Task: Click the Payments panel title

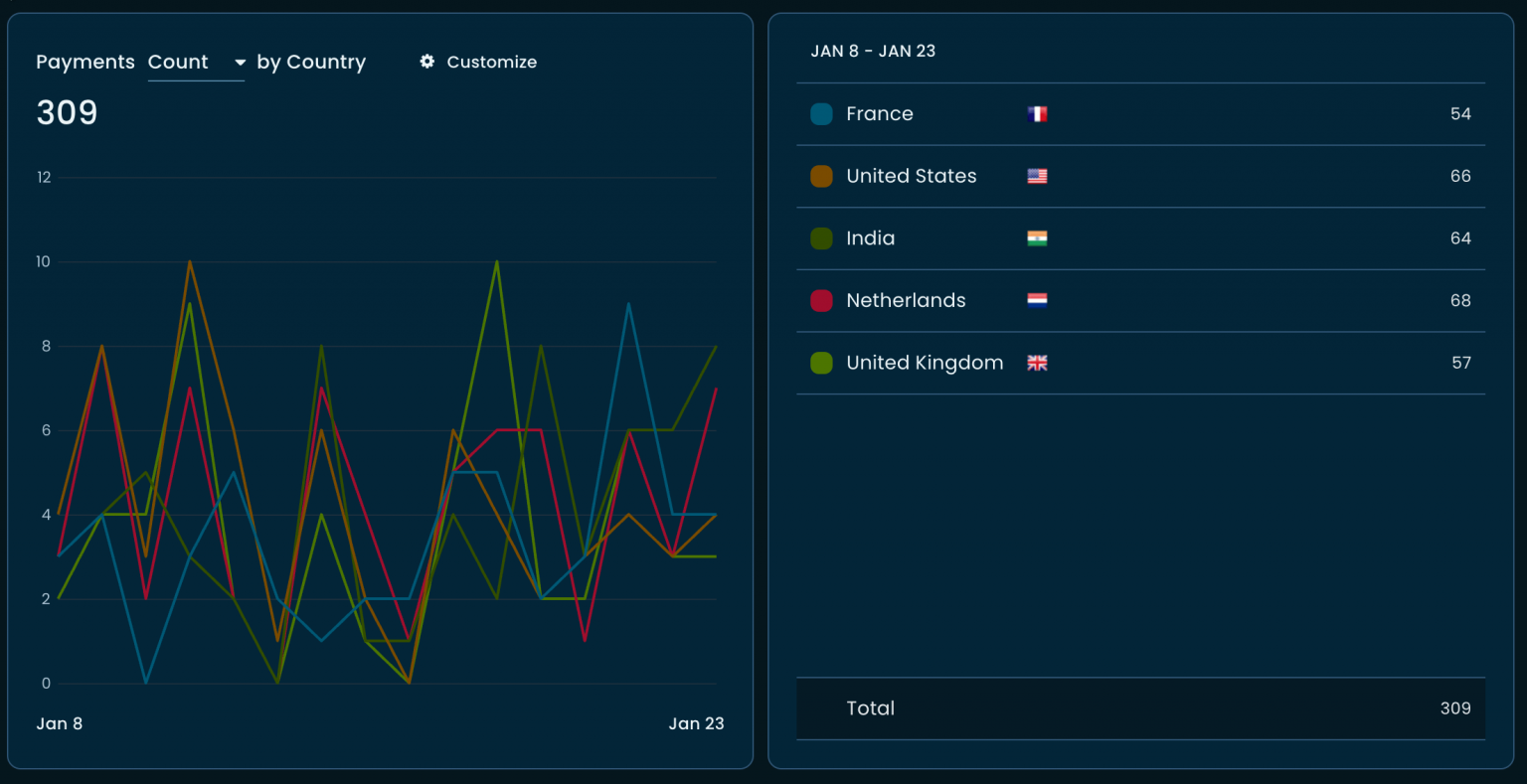Action: click(85, 62)
